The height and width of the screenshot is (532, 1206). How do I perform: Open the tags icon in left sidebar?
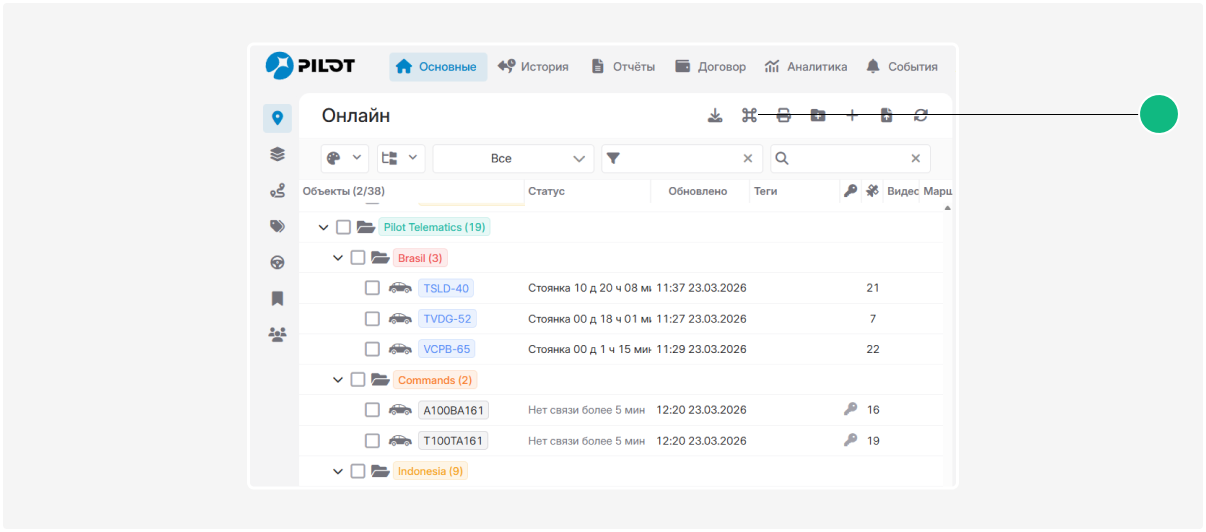[277, 226]
